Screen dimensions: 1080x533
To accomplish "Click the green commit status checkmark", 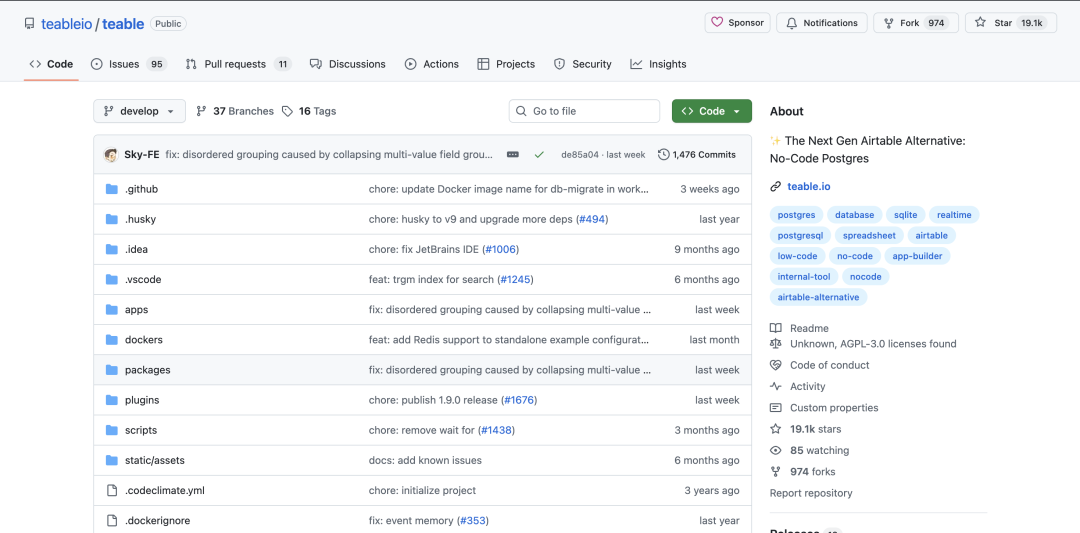I will coord(539,155).
